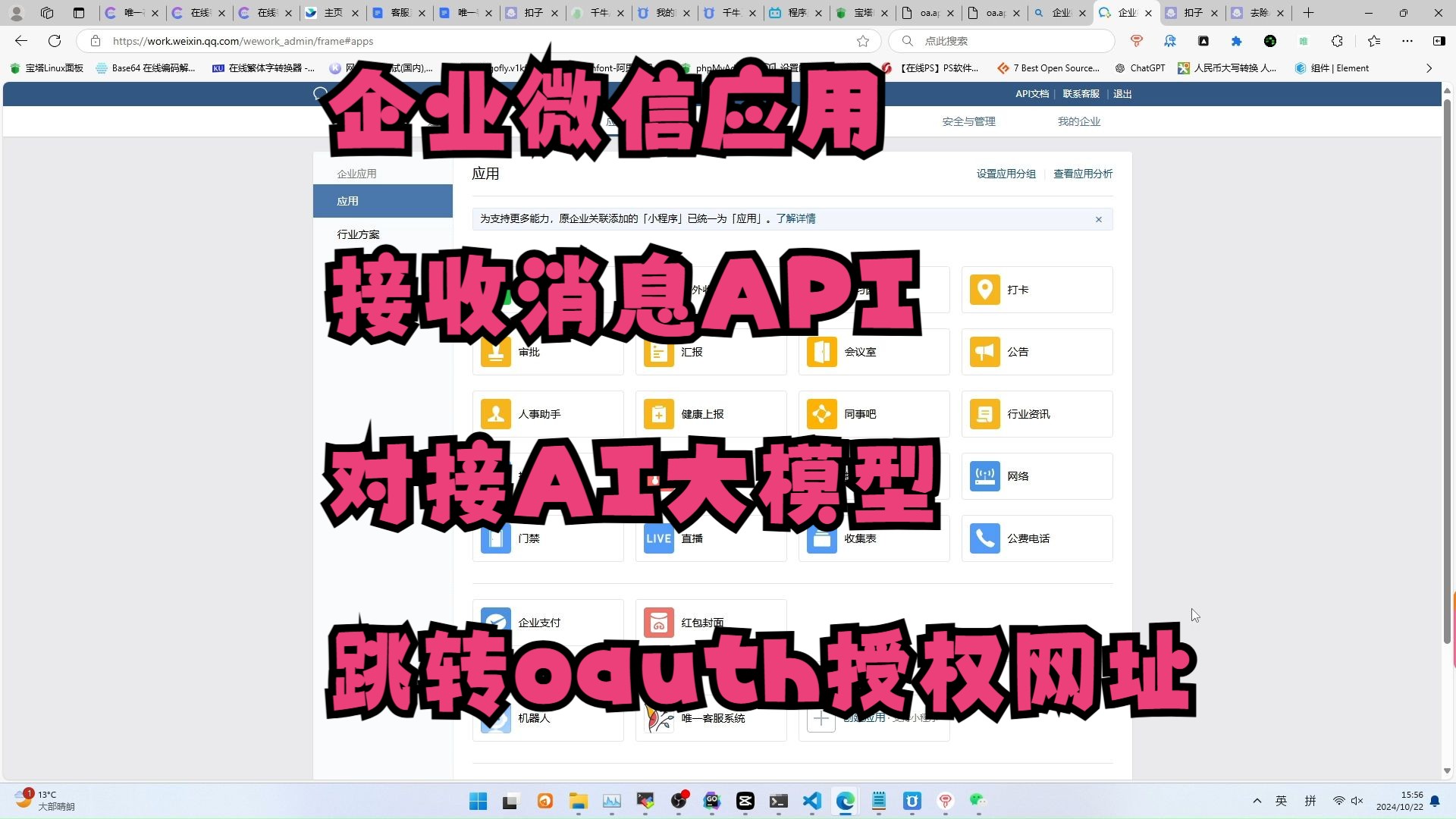Dismiss the mini-program notice banner
The image size is (1456, 819).
coord(1098,219)
